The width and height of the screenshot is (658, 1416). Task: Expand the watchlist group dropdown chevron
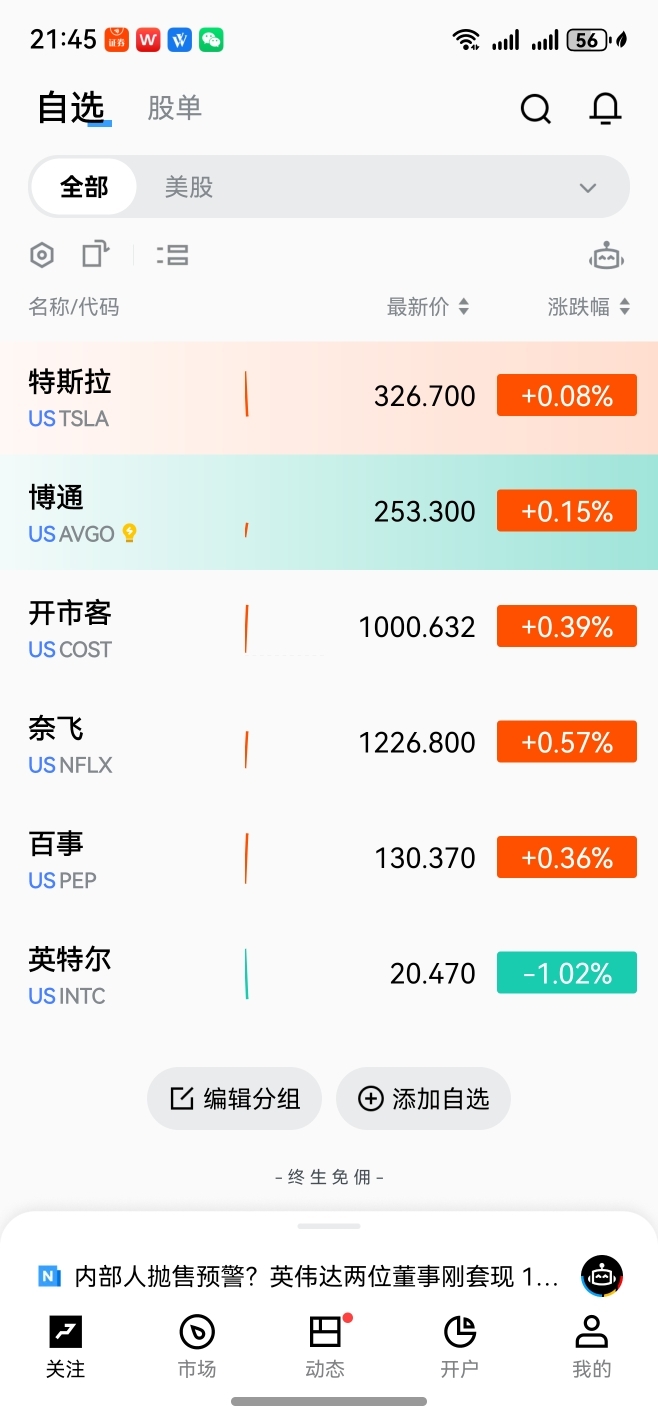[588, 188]
